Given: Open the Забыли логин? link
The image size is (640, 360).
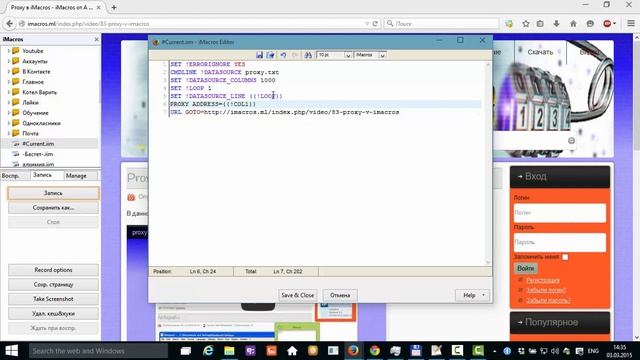Looking at the screenshot, I should (x=546, y=290).
